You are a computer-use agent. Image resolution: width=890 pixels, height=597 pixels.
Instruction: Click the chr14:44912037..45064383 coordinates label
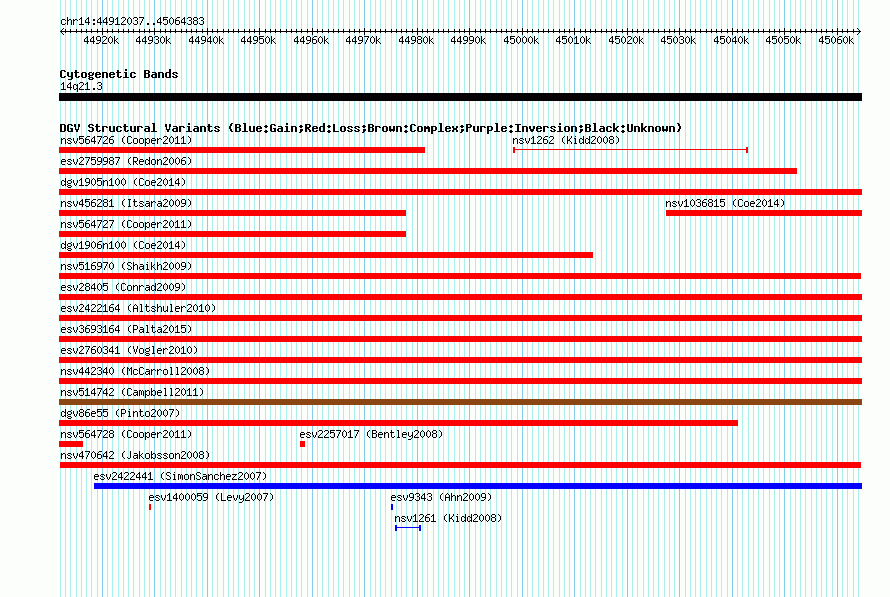coord(132,21)
